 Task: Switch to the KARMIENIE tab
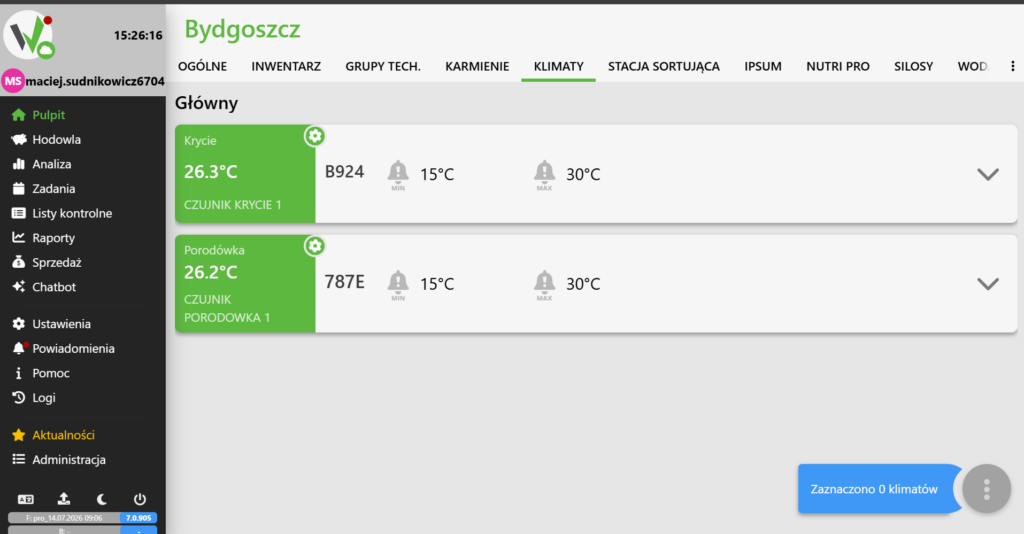[x=477, y=66]
